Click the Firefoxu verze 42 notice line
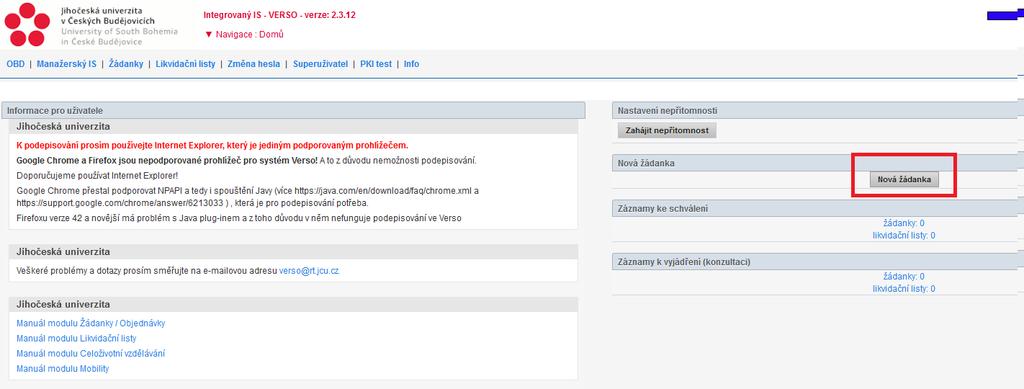Viewport: 1024px width, 389px height. click(238, 218)
